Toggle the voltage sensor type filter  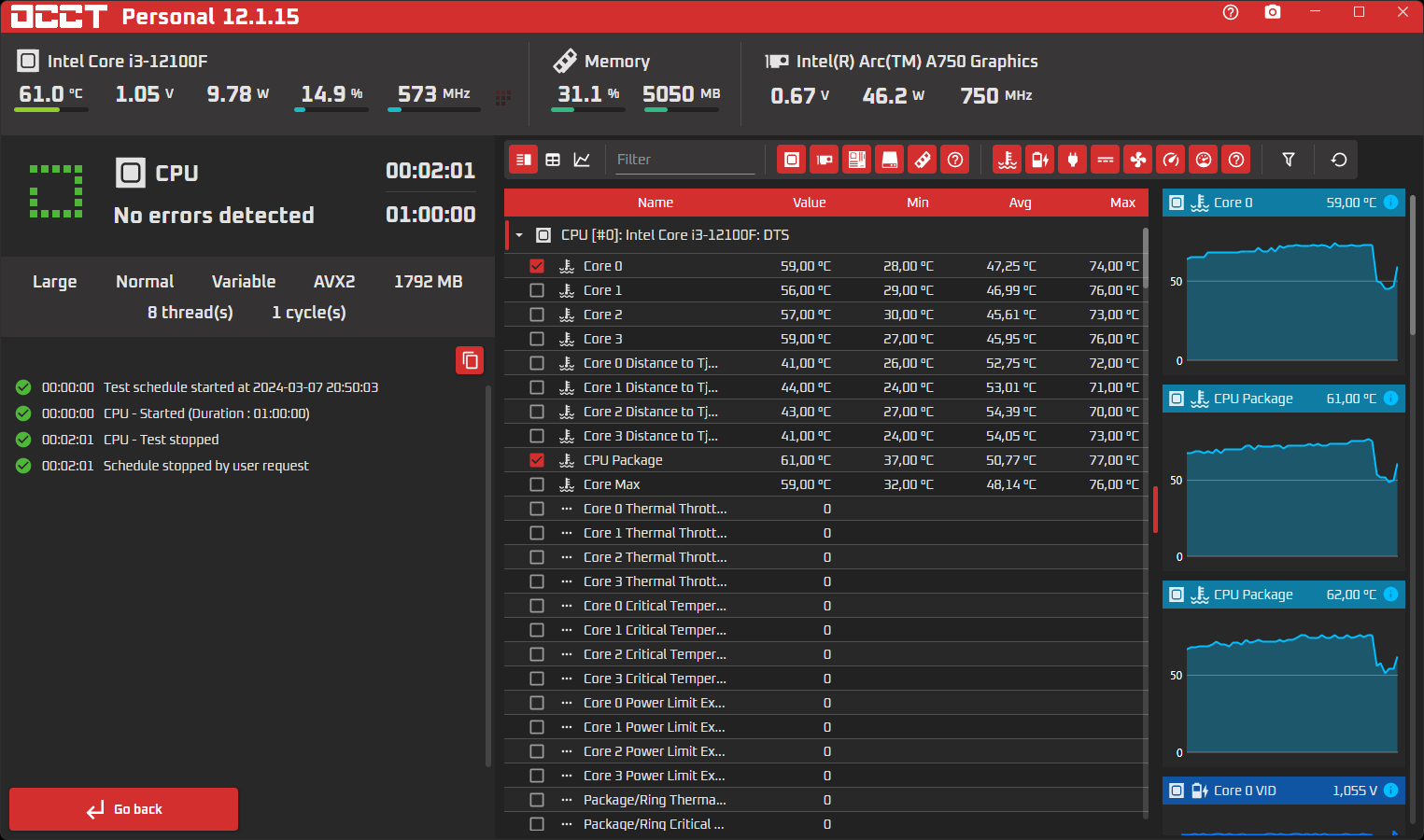(x=1040, y=160)
